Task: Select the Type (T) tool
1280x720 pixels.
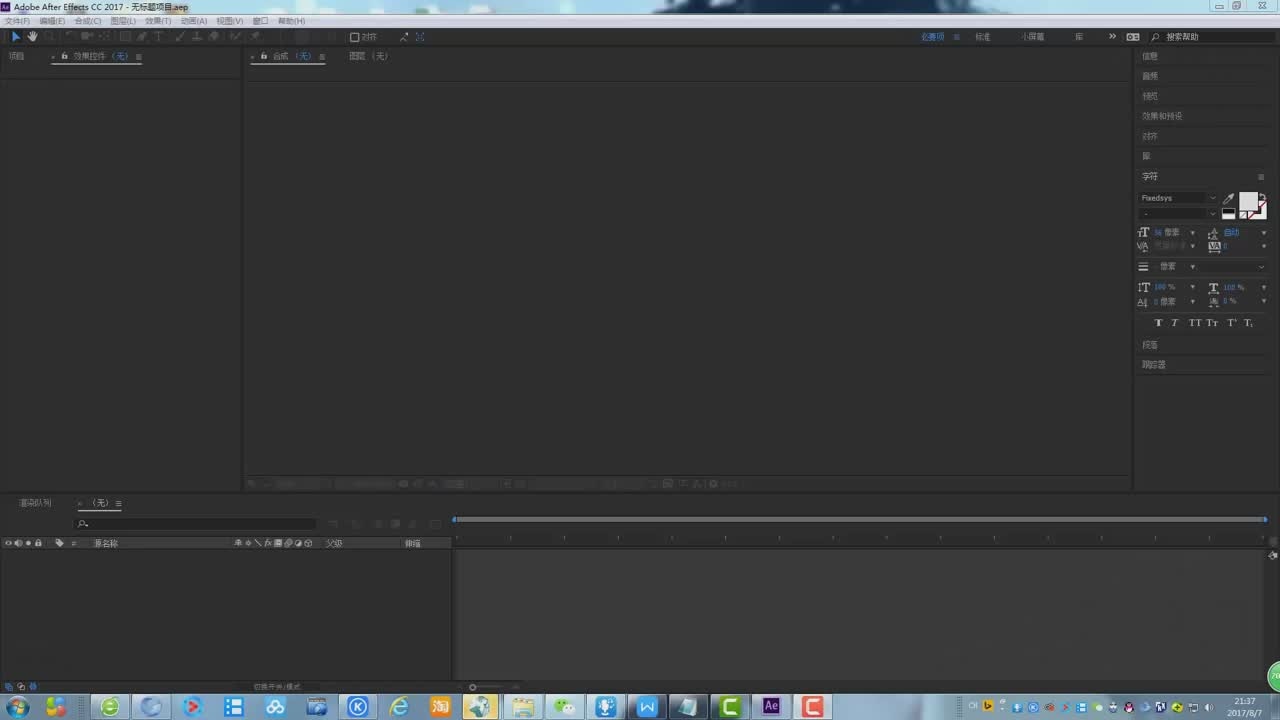Action: [x=158, y=37]
